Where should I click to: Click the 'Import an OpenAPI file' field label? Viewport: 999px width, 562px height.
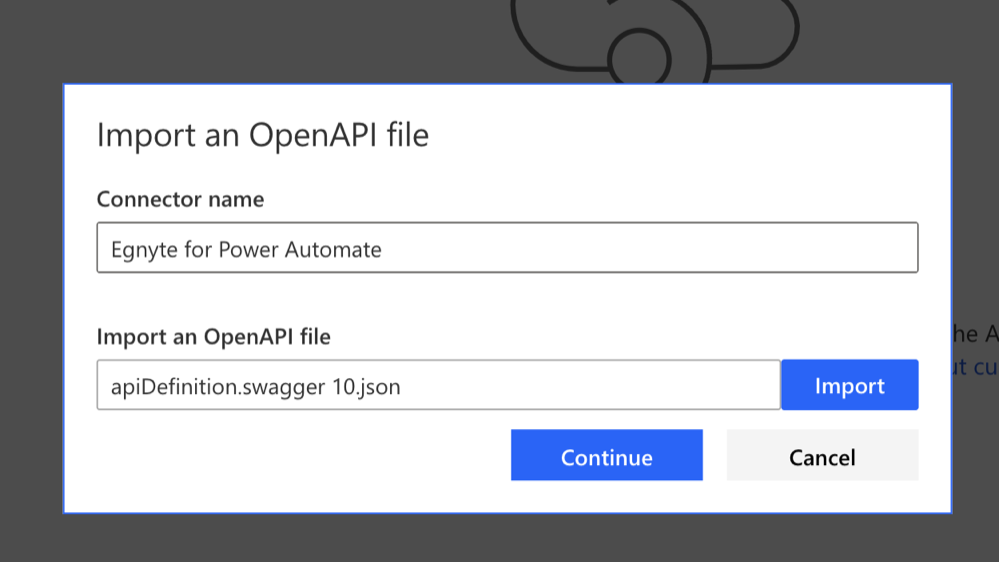click(213, 336)
